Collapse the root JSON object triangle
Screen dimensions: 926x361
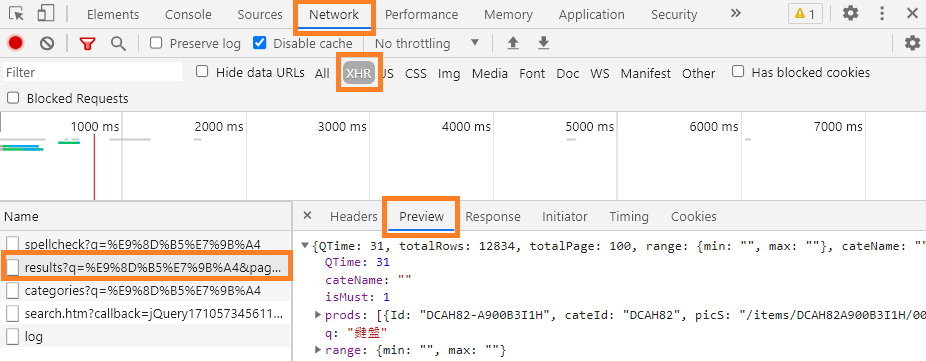(x=305, y=245)
